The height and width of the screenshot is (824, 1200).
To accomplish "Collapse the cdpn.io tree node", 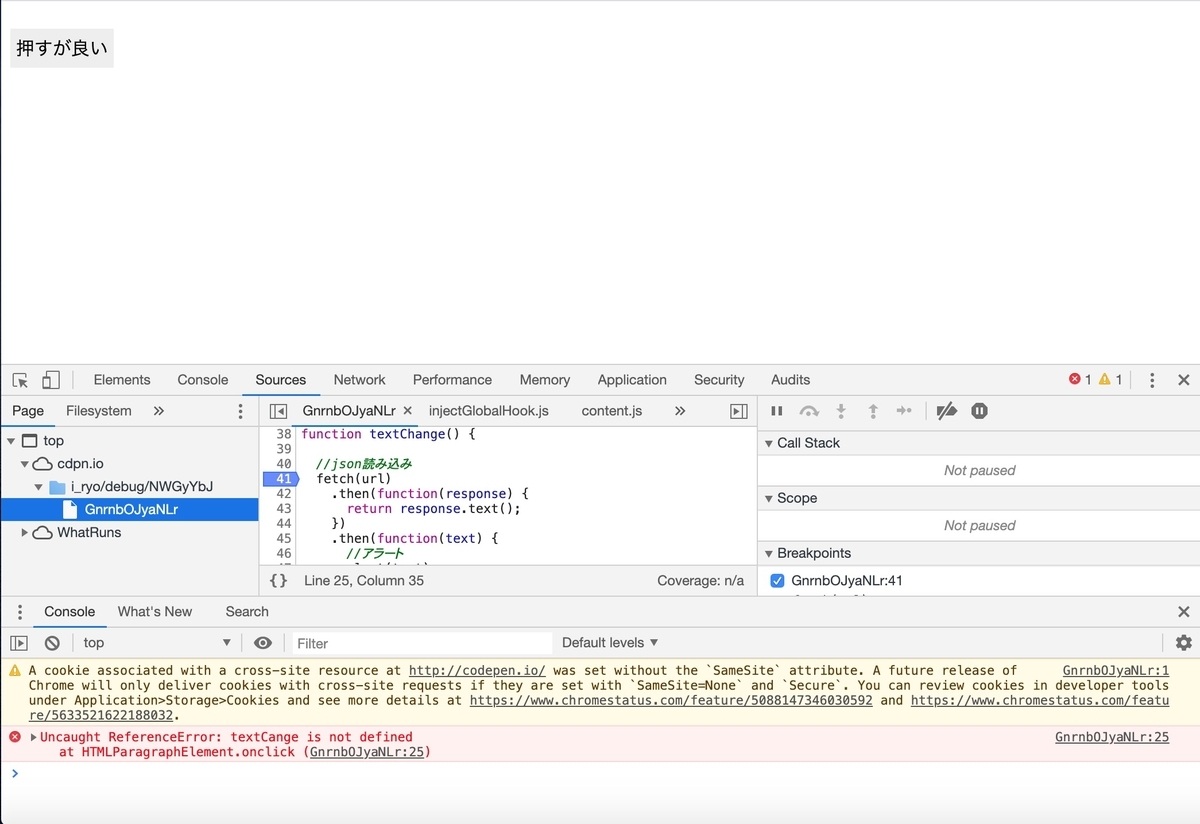I will click(25, 464).
